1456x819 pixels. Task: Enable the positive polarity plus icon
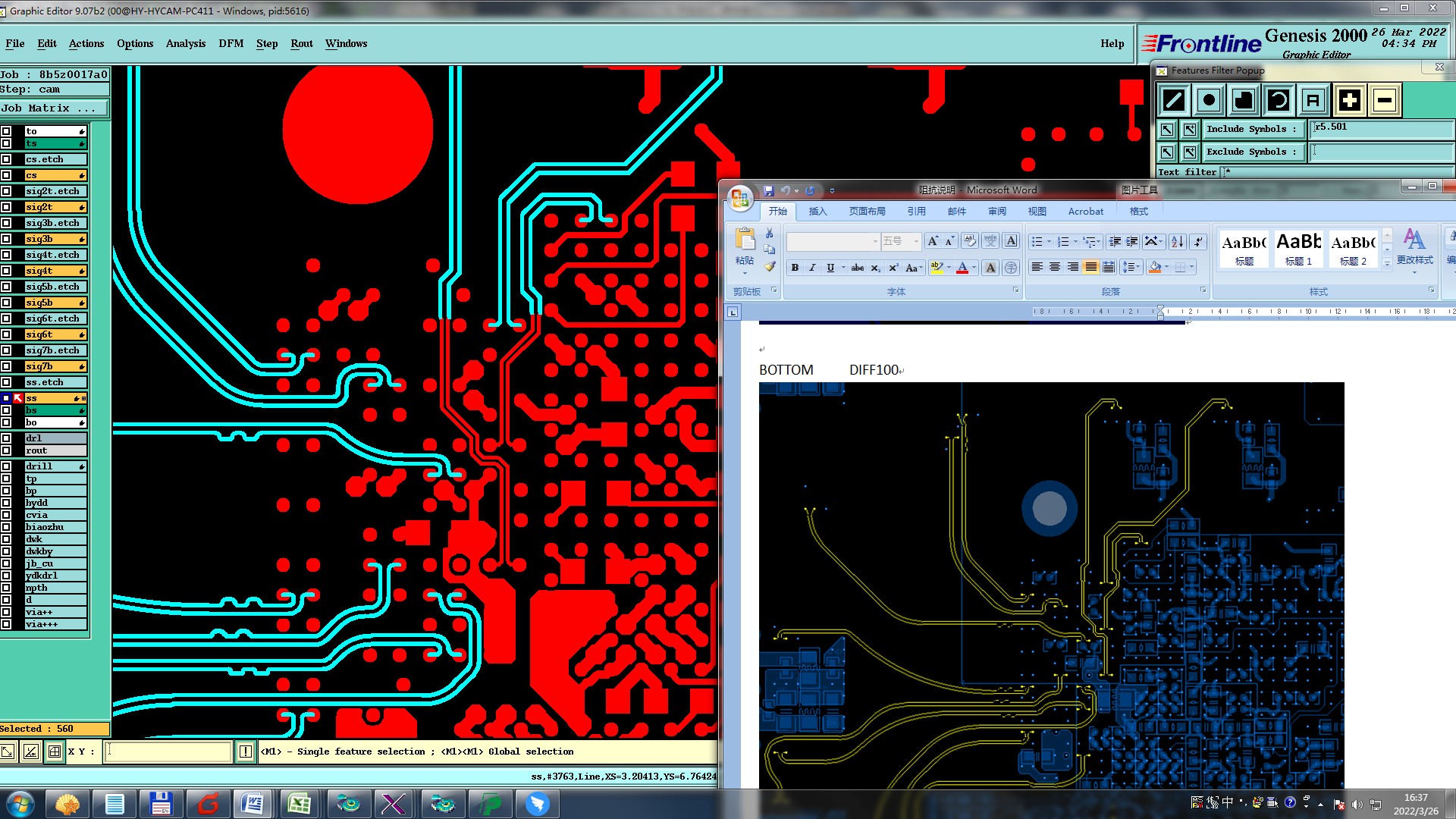pyautogui.click(x=1349, y=100)
